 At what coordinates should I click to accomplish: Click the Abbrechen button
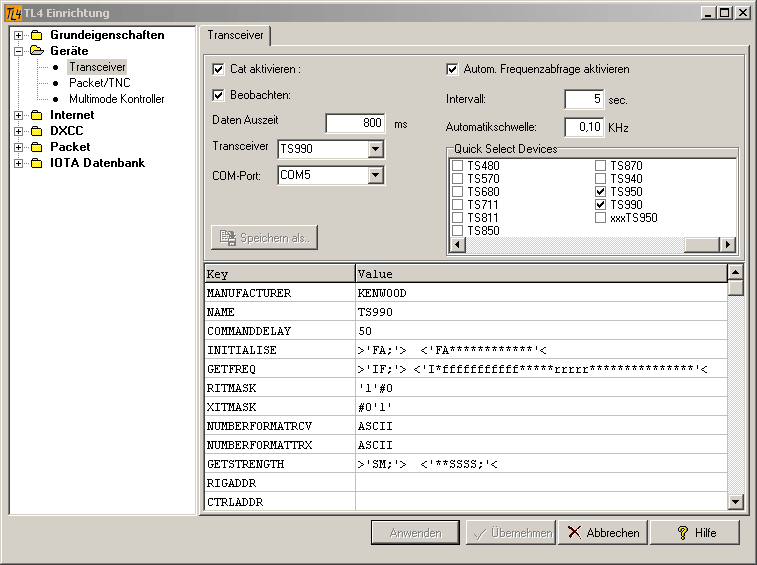pos(603,533)
